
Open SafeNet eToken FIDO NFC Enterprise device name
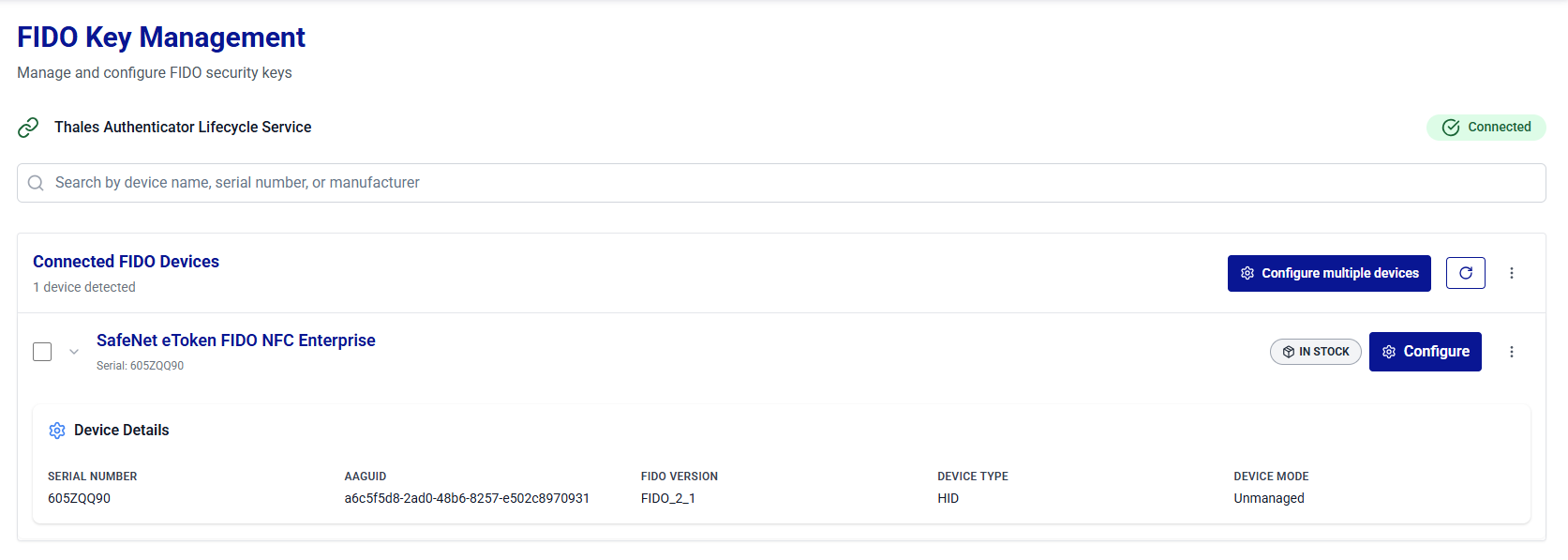click(235, 341)
